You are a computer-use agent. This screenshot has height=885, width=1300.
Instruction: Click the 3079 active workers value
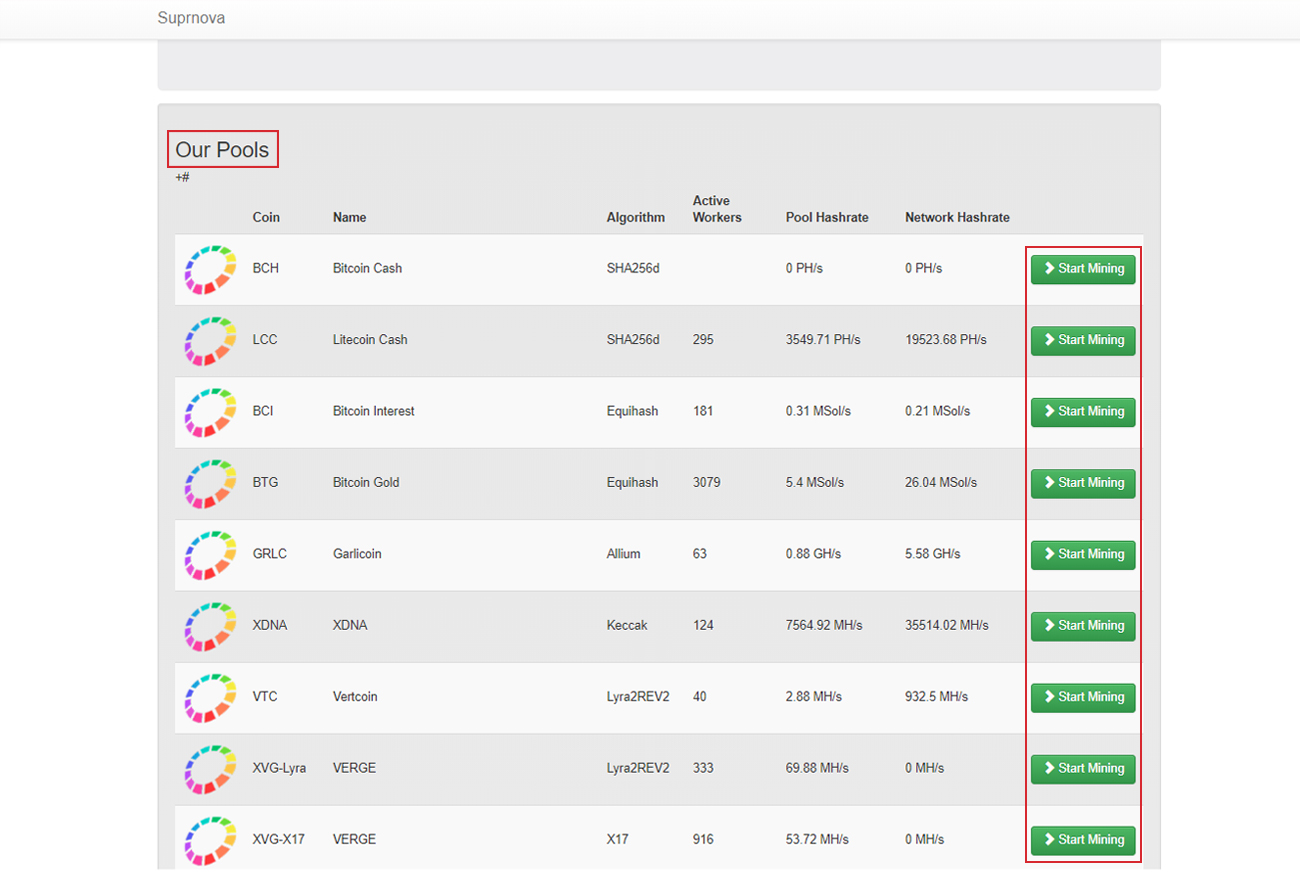(706, 483)
